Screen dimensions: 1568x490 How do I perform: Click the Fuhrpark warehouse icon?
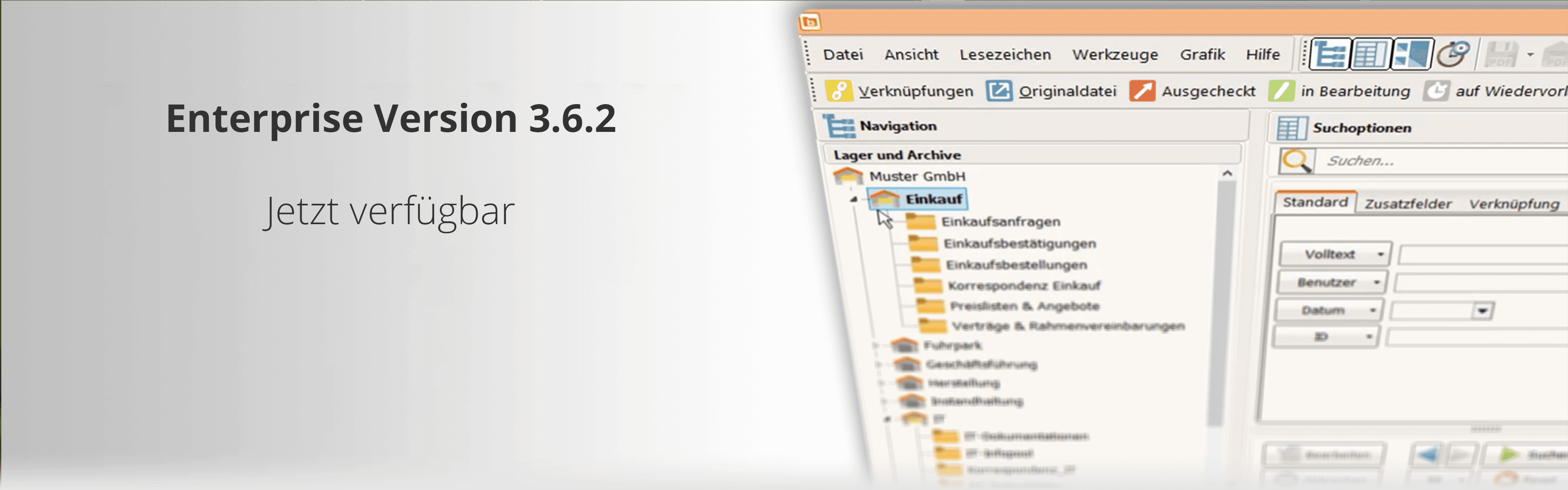click(x=904, y=345)
